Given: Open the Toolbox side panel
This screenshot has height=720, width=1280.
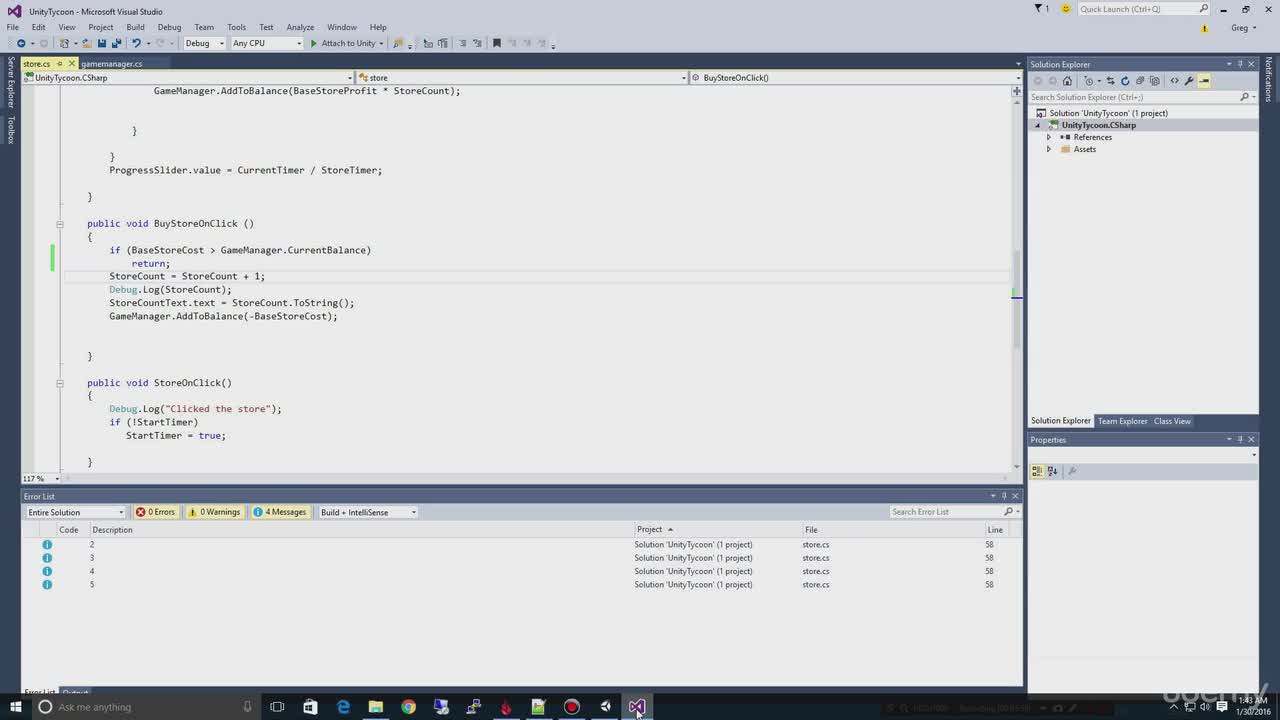Looking at the screenshot, I should click(11, 130).
